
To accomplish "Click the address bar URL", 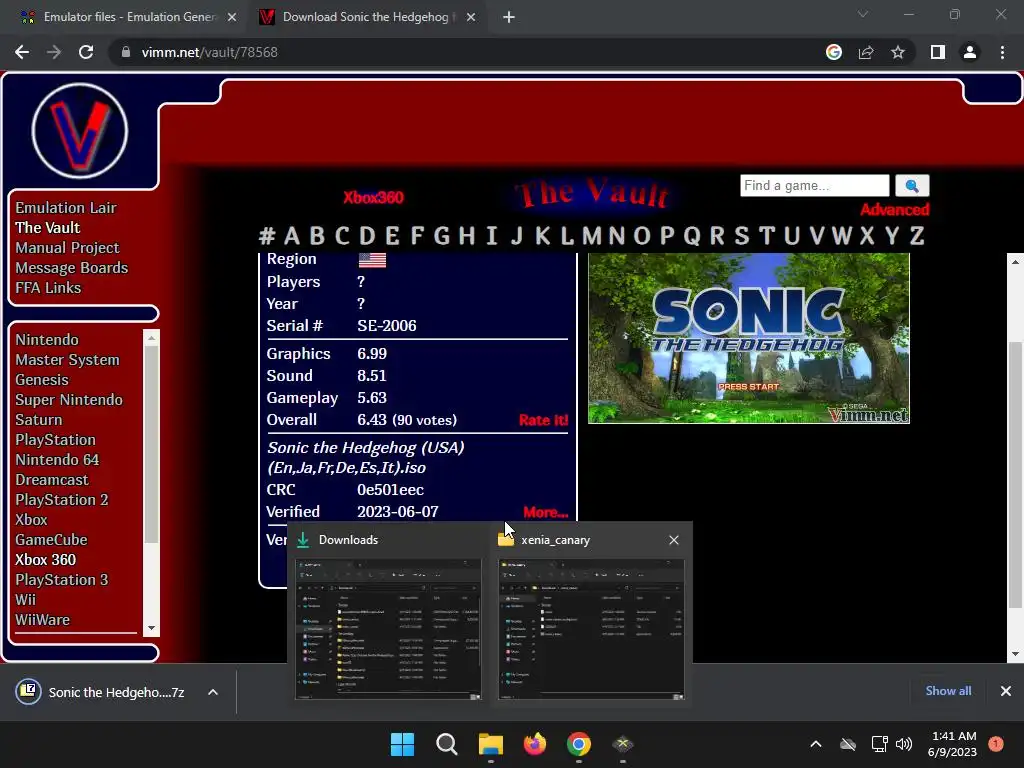I will click(x=210, y=52).
